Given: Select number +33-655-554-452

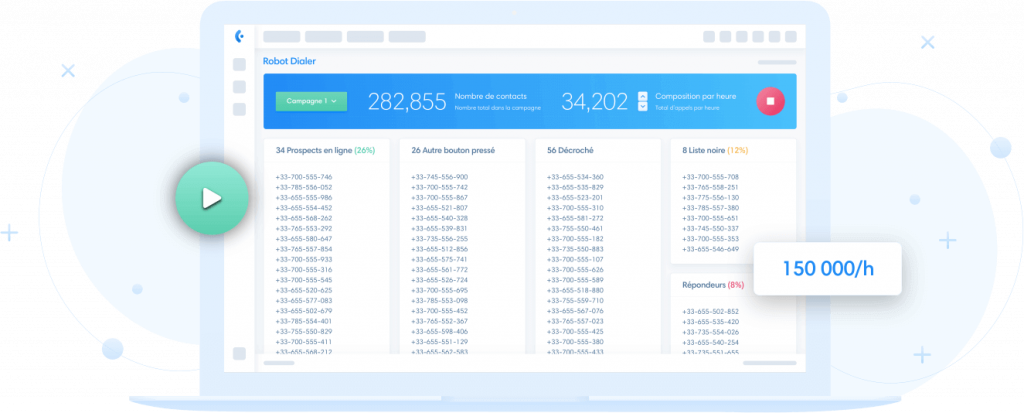Looking at the screenshot, I should pyautogui.click(x=304, y=208).
